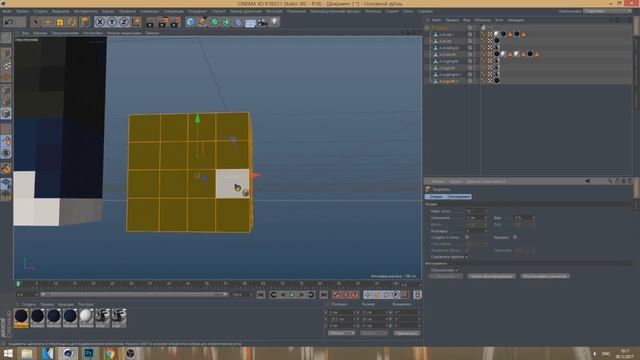Click the green play forward button
Screen dimensions: 640x360
click(x=292, y=295)
